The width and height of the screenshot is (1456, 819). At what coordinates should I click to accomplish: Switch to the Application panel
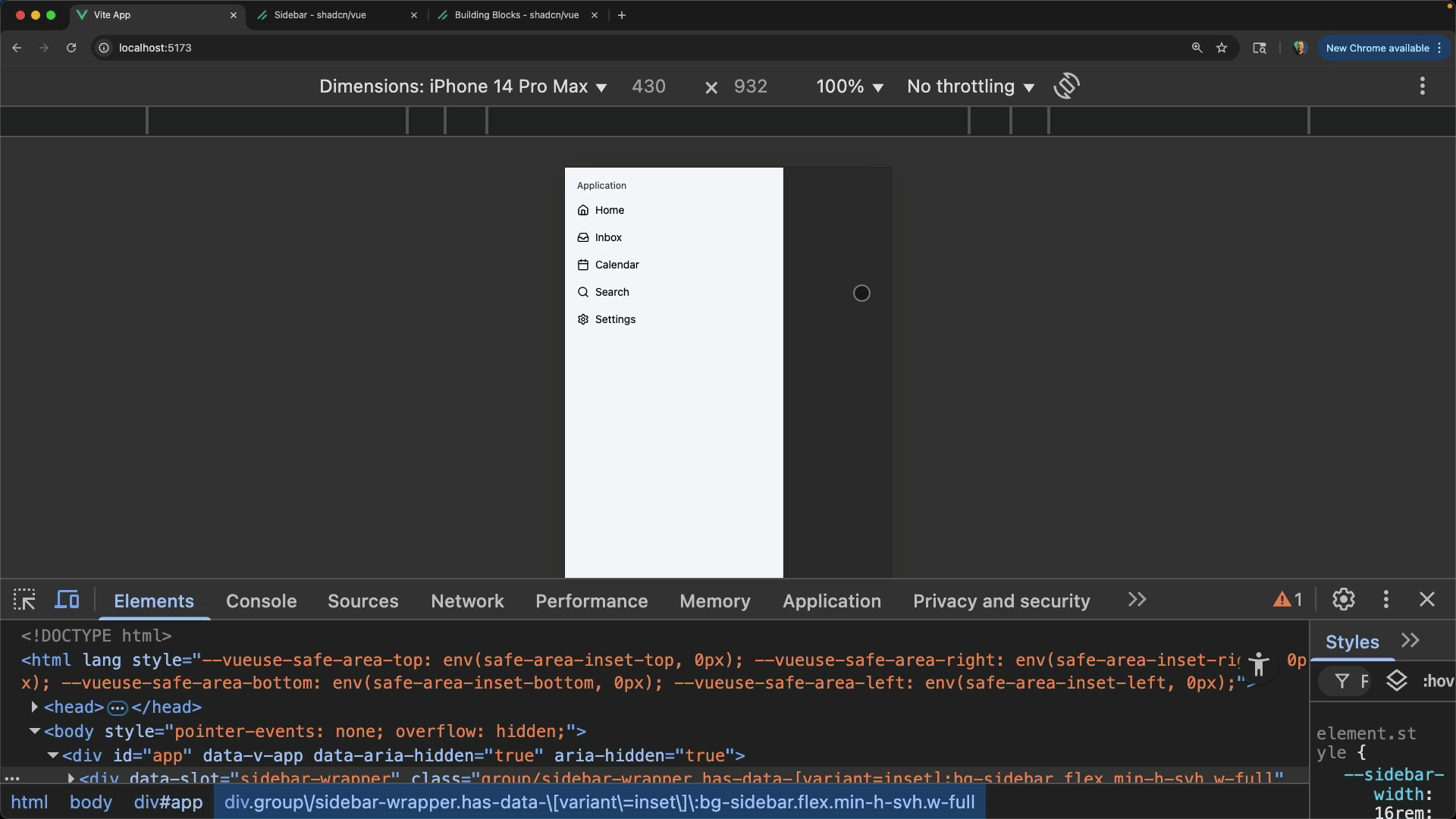tap(832, 601)
